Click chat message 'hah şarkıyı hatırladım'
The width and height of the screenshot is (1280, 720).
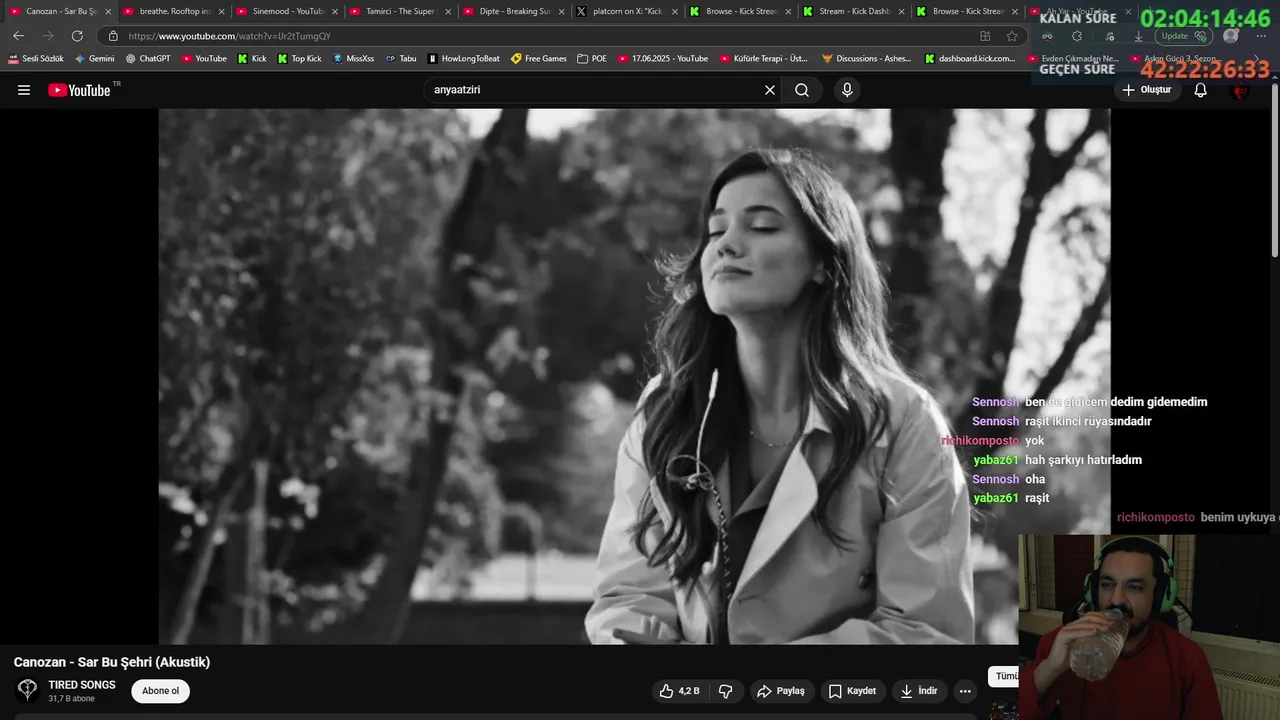coord(1083,460)
